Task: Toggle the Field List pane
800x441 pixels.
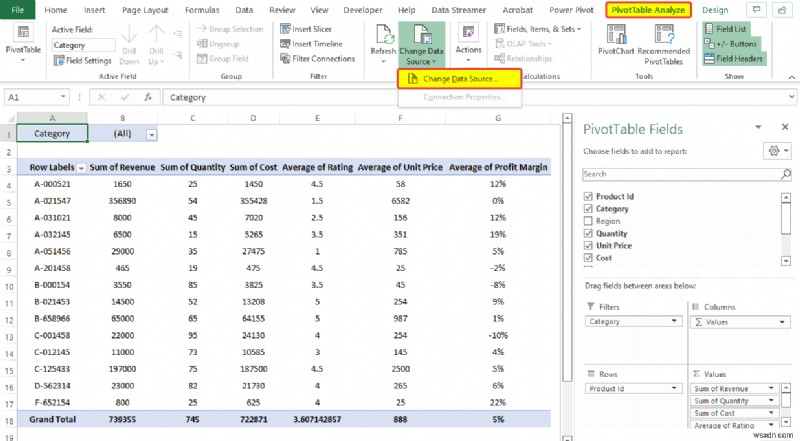Action: point(726,29)
